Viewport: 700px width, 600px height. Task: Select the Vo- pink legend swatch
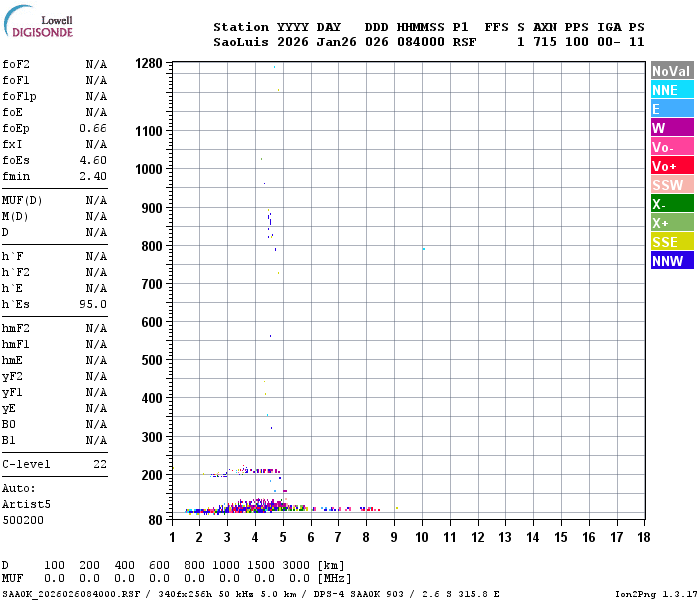point(672,146)
